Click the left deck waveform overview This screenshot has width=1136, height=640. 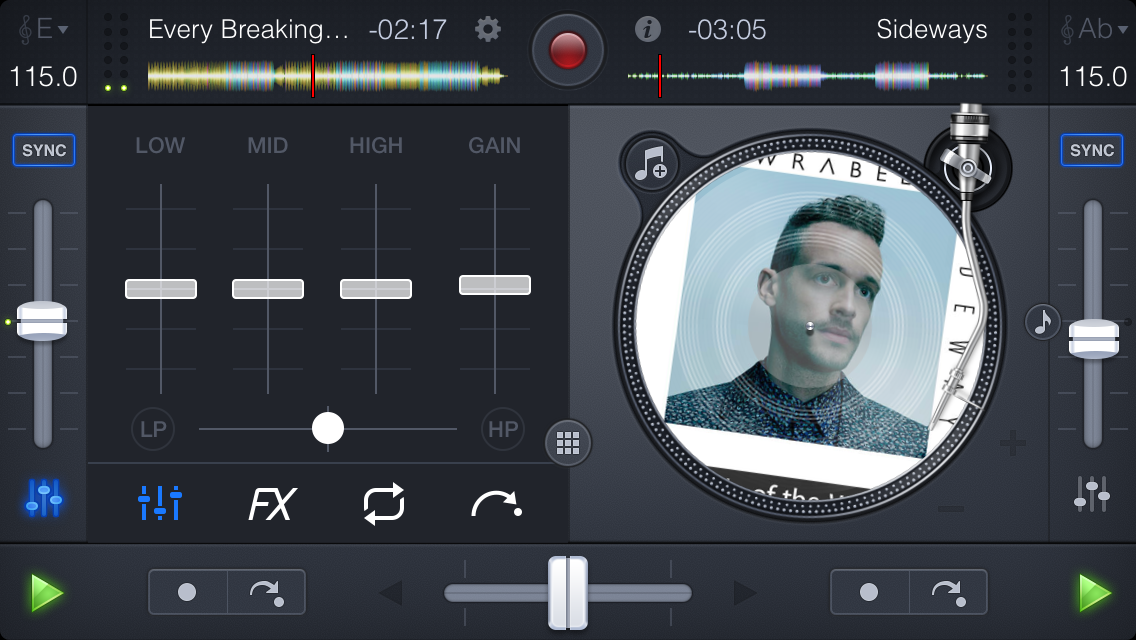click(327, 75)
